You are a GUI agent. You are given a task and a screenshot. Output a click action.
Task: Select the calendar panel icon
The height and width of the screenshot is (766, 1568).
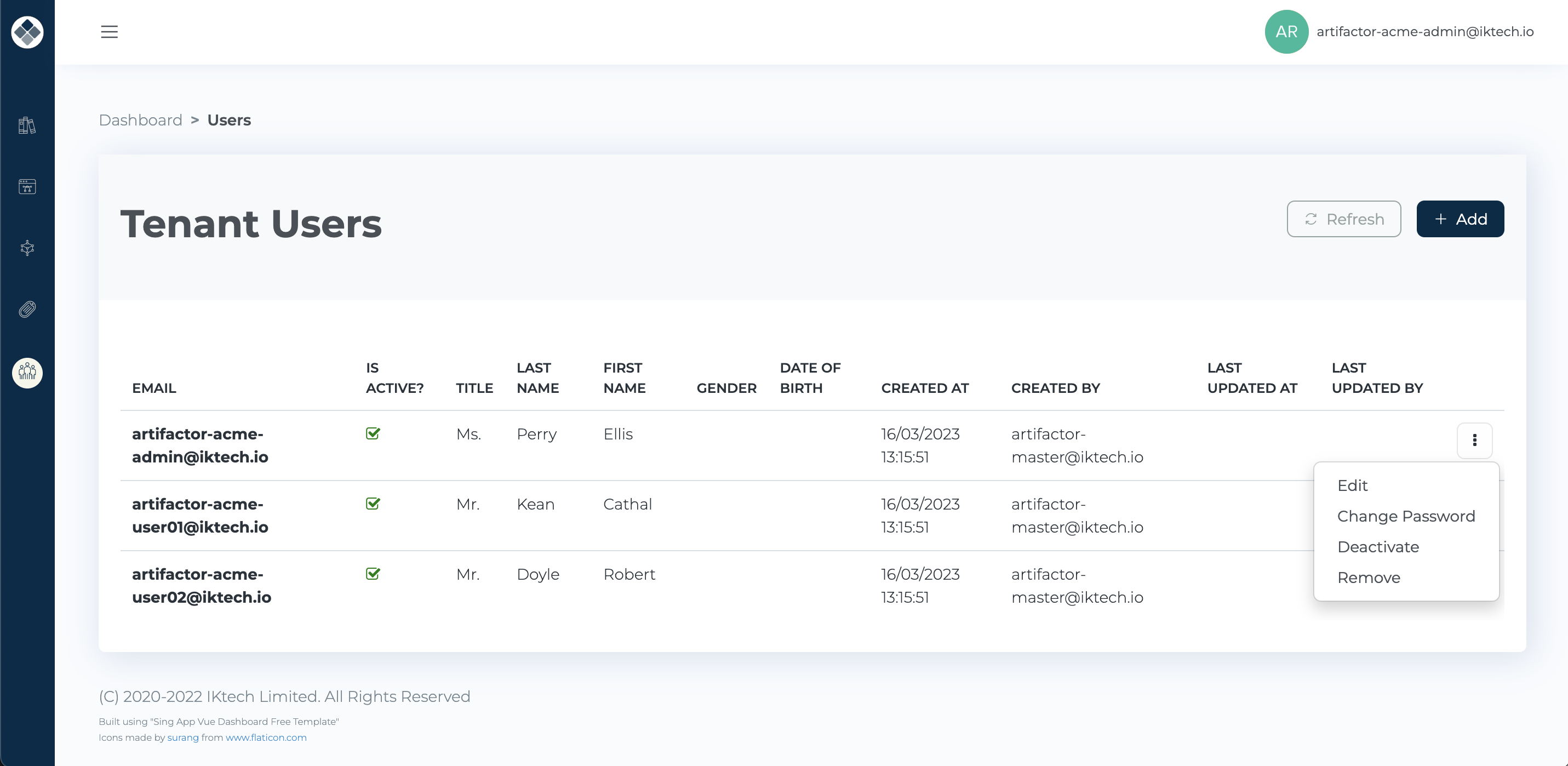[27, 187]
